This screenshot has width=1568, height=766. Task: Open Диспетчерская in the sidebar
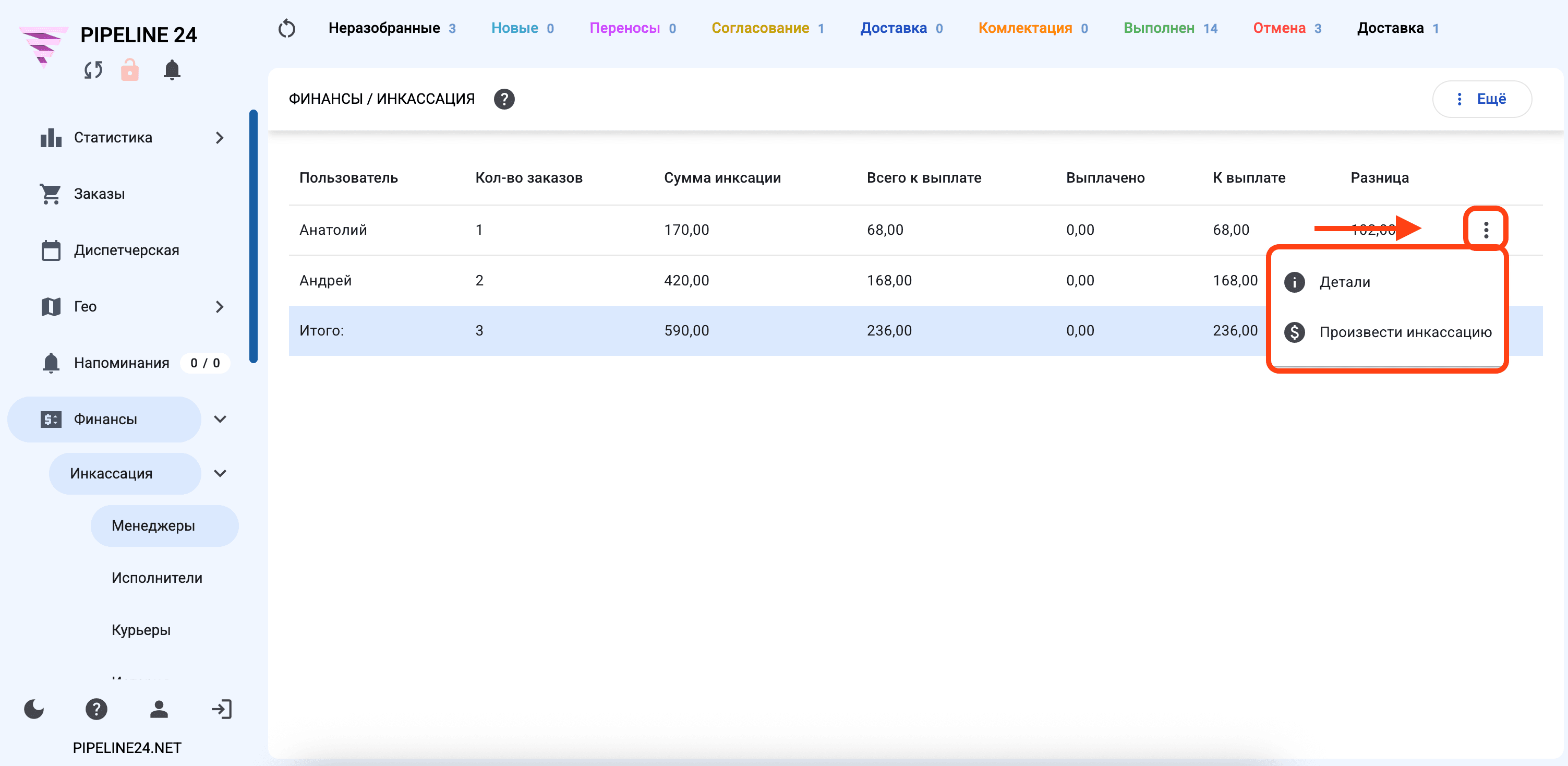point(126,250)
